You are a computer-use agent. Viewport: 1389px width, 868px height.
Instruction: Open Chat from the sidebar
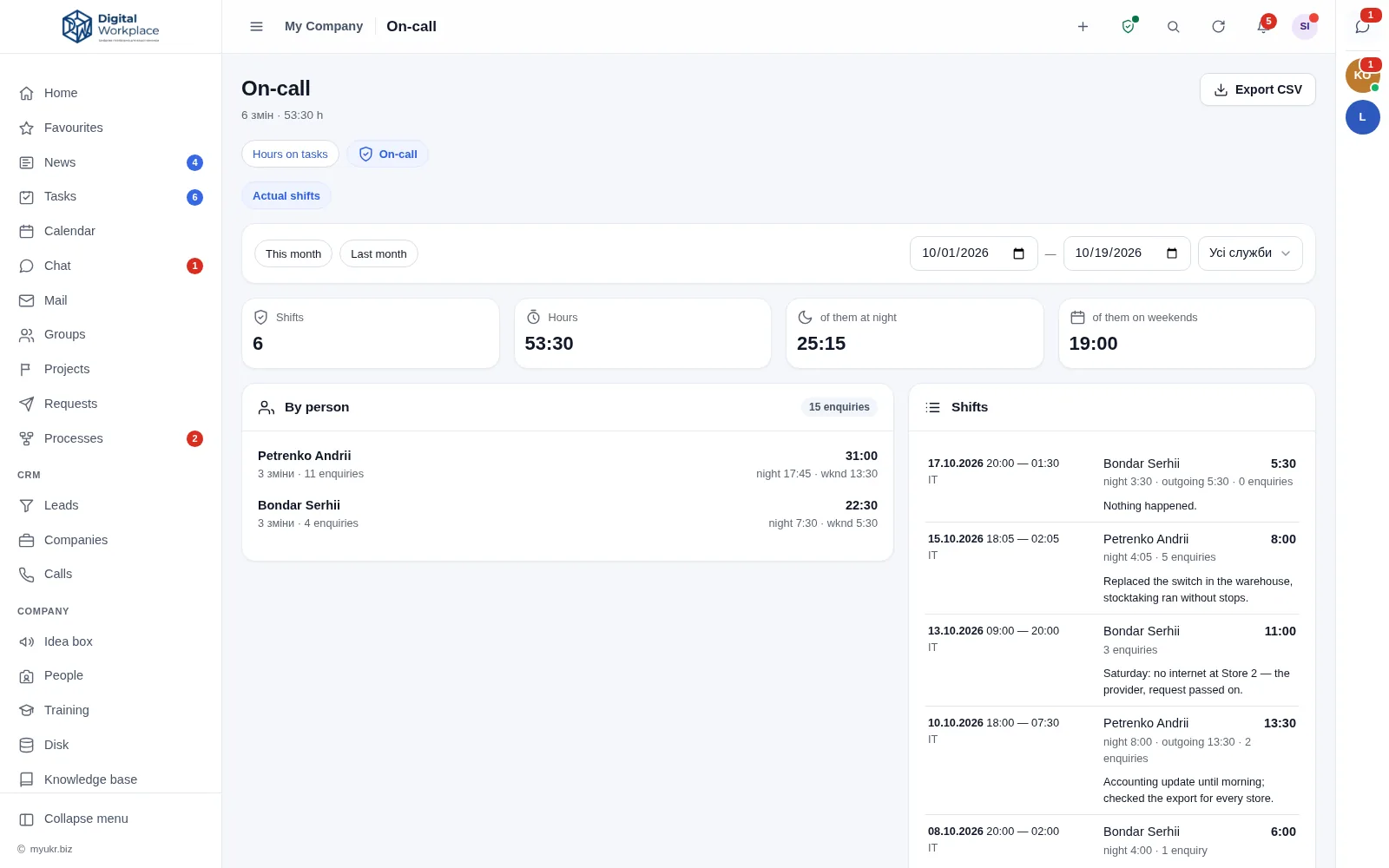coord(111,266)
